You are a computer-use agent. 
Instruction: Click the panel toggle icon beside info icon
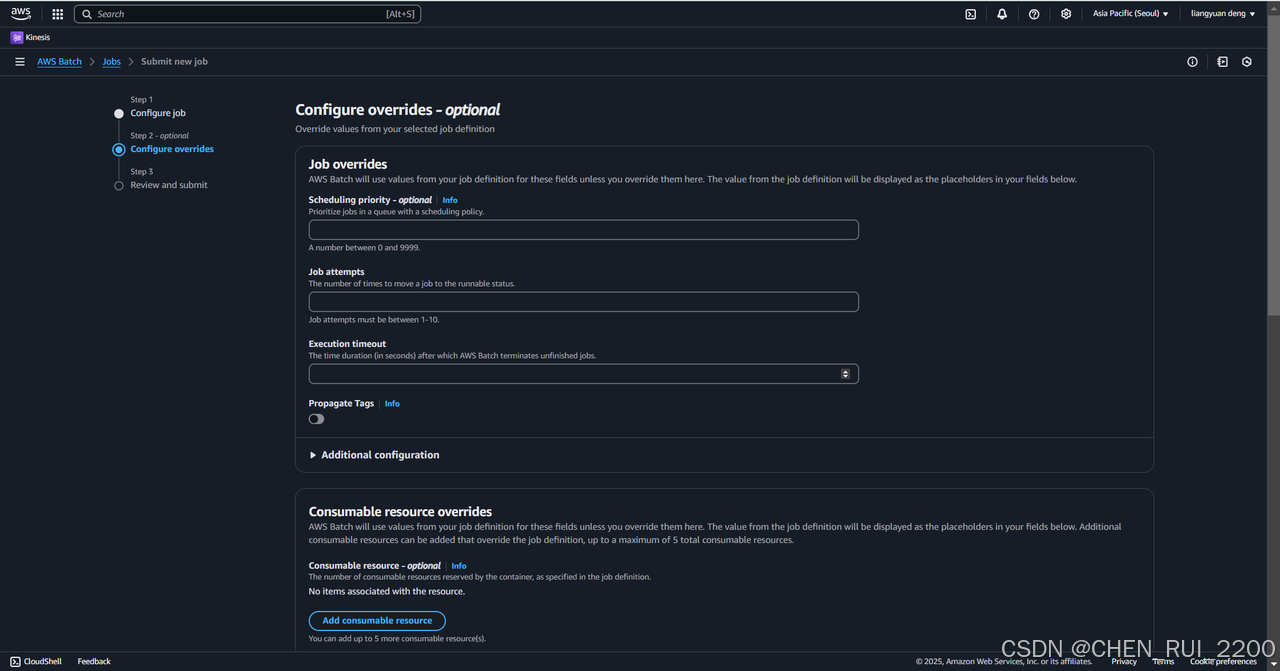pos(1222,62)
